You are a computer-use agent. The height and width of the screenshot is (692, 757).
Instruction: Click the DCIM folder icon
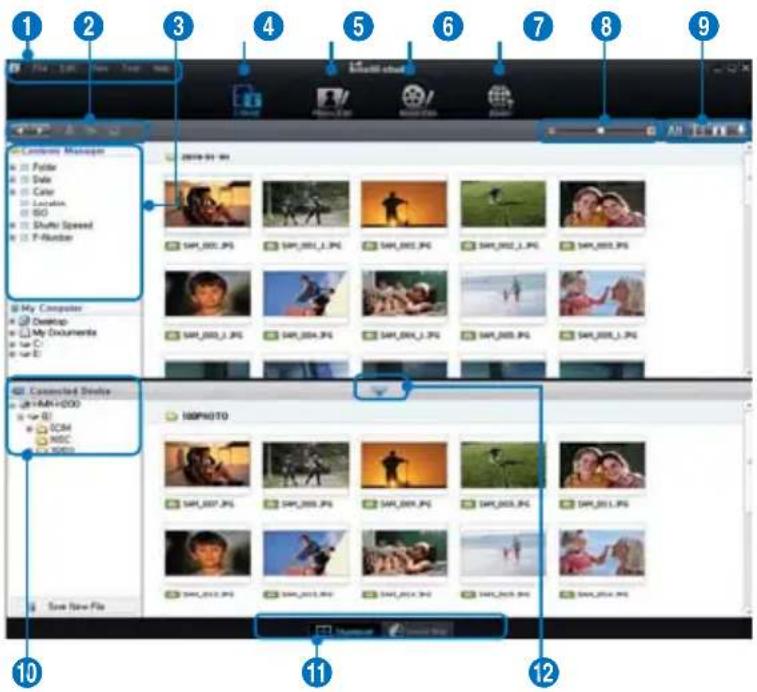pos(42,428)
